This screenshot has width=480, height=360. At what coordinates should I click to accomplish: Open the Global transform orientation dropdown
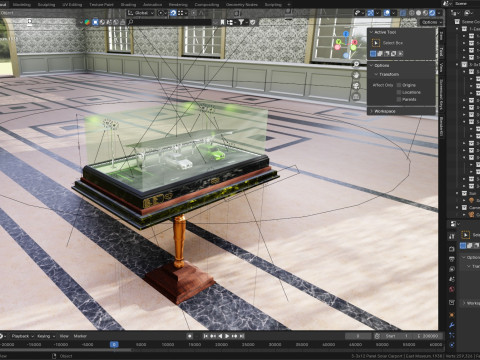(x=141, y=13)
